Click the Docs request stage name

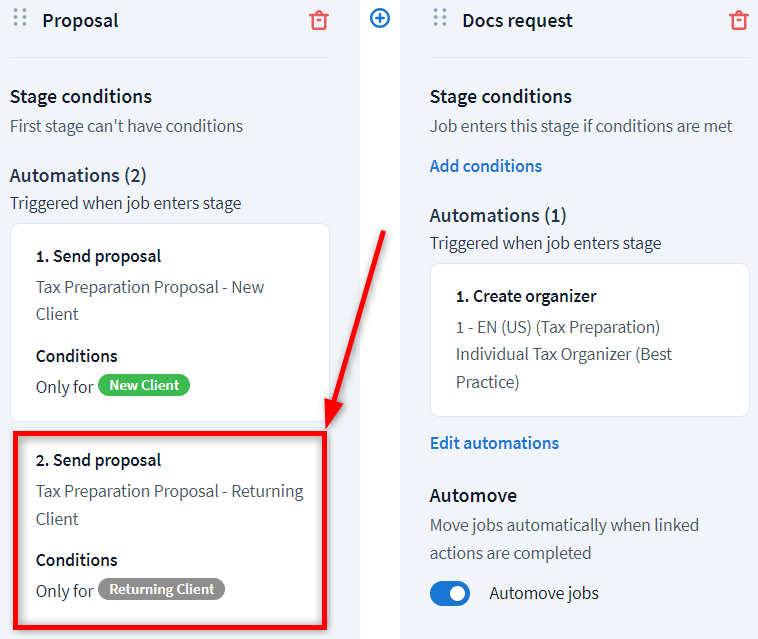(x=518, y=21)
